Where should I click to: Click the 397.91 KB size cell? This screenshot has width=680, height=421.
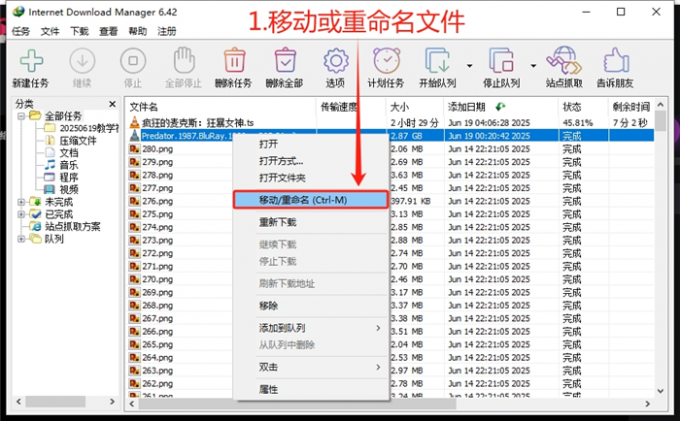(x=408, y=201)
